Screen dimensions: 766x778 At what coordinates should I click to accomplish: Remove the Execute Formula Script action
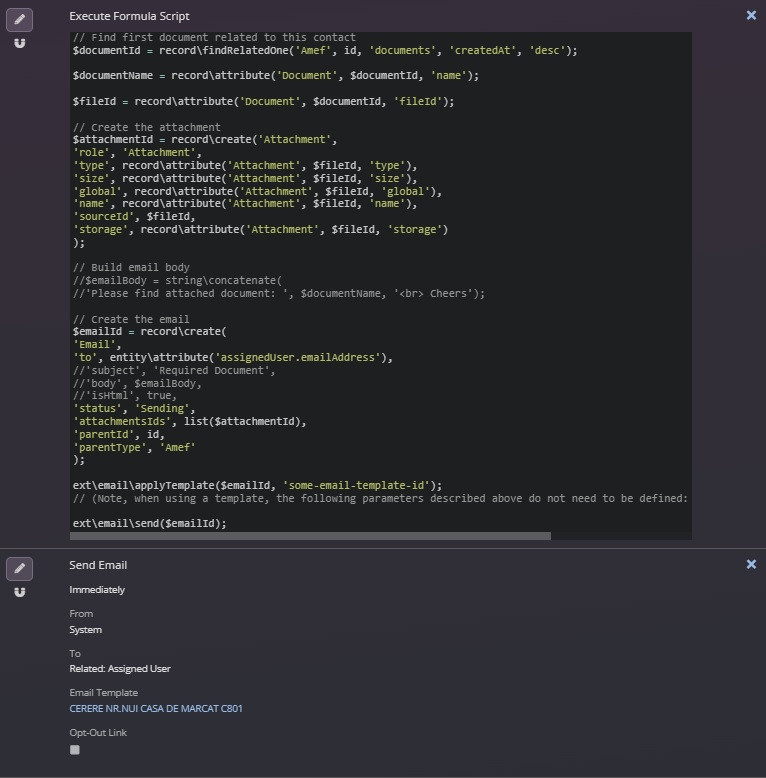(751, 16)
